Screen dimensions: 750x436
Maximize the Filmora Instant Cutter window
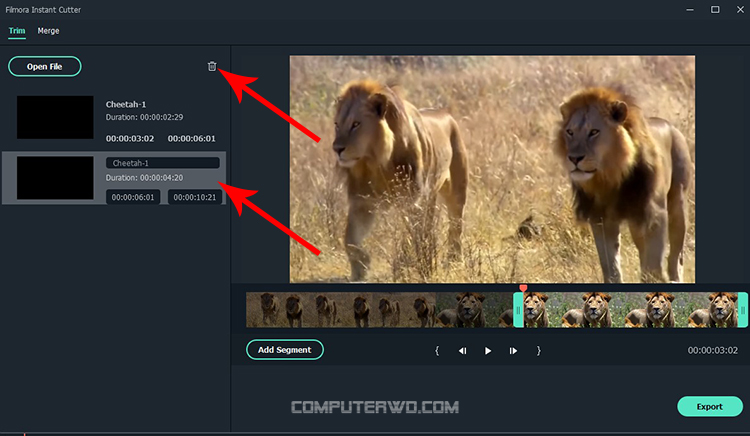(715, 10)
